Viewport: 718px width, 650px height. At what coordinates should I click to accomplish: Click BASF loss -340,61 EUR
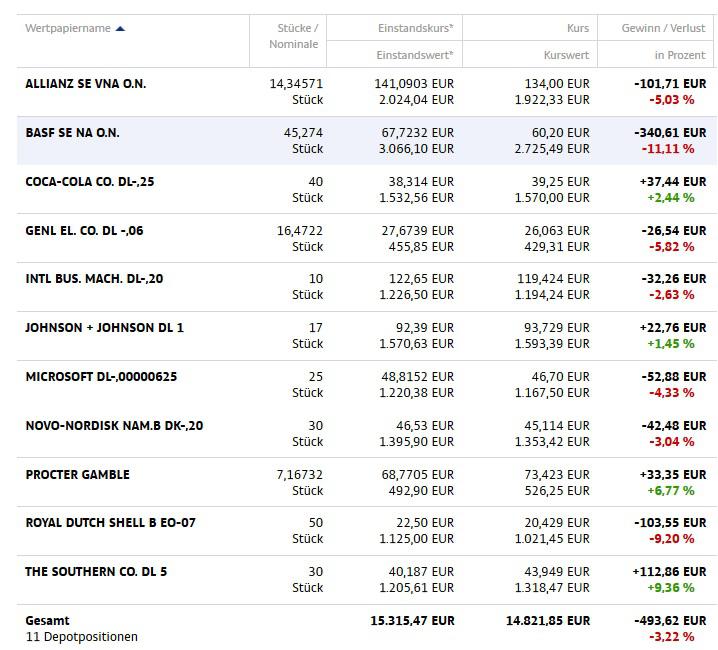(x=670, y=133)
